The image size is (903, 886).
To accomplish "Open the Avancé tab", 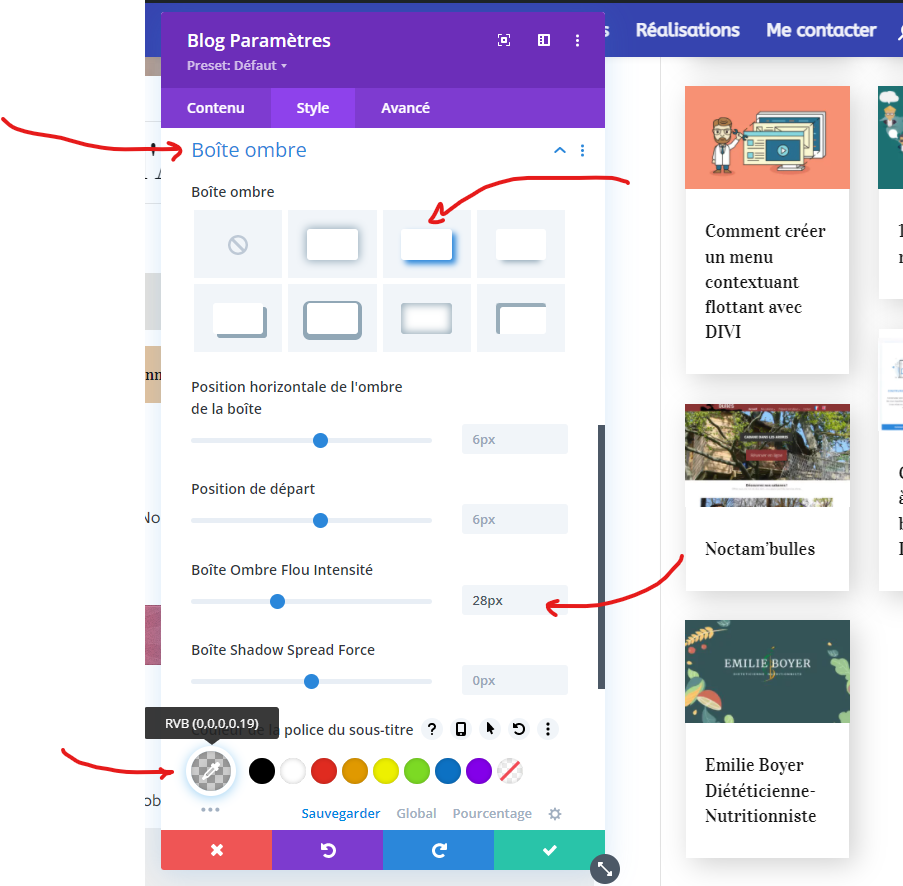I will click(405, 107).
